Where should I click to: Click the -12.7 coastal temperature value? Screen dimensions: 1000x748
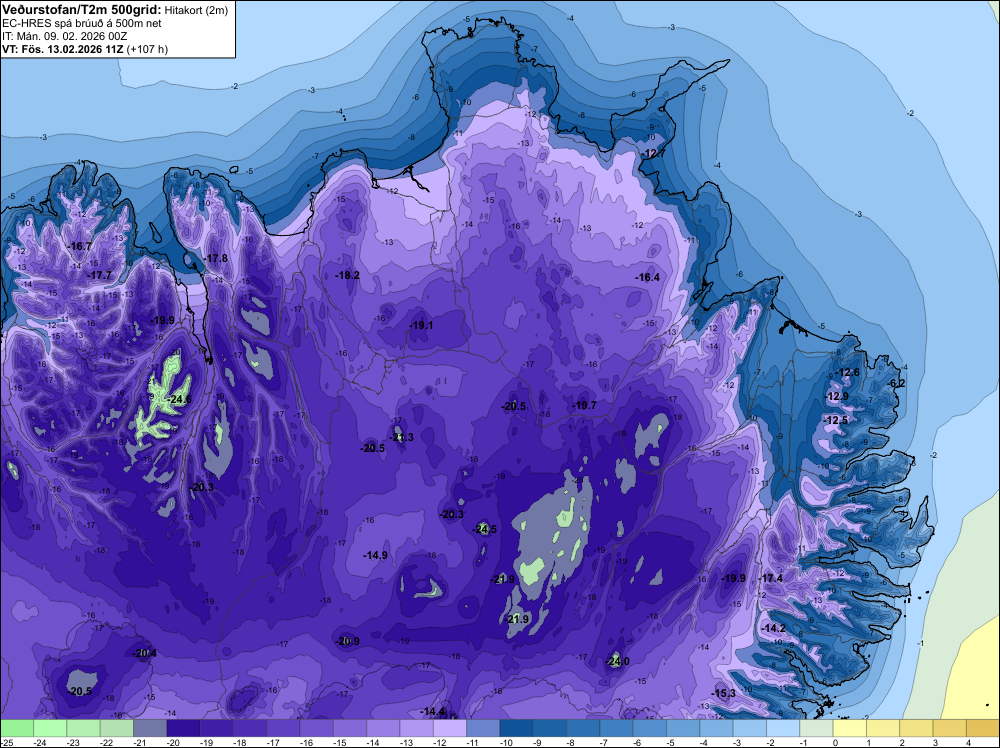click(x=653, y=154)
